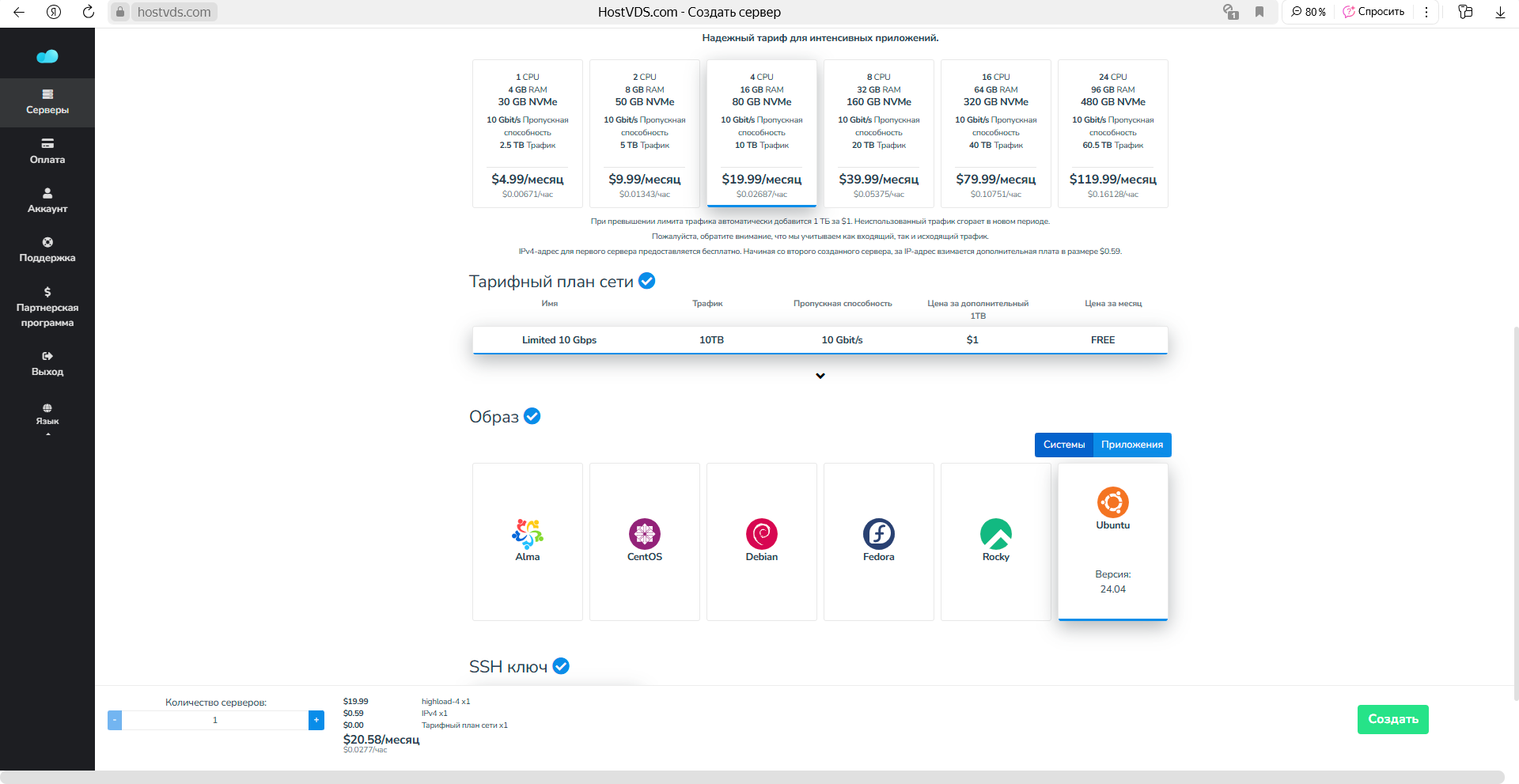Screen dimensions: 1519x784
Task: Click the $20.58/месяц total price
Action: [x=381, y=740]
